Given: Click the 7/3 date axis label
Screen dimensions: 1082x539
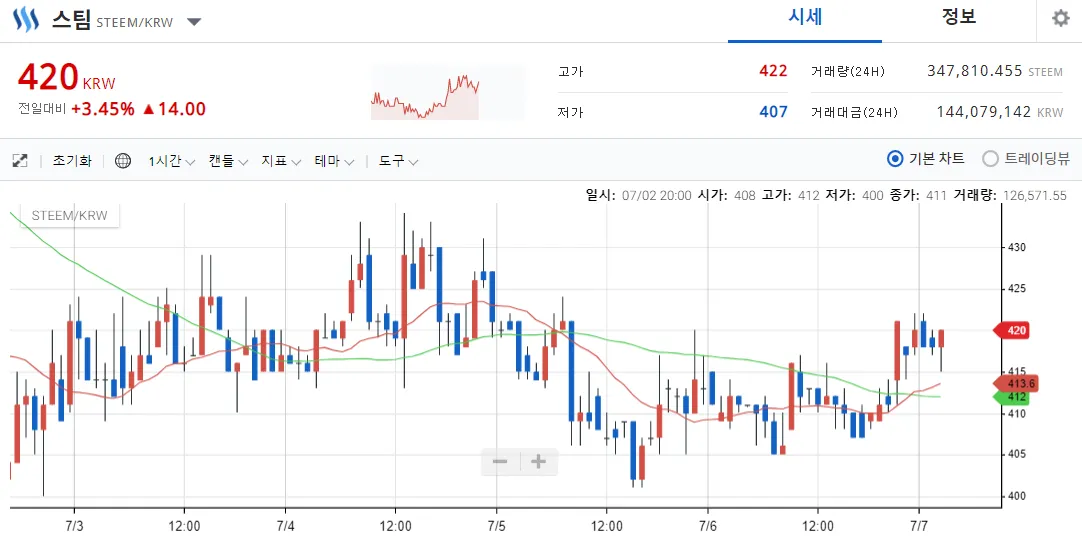Looking at the screenshot, I should [74, 527].
